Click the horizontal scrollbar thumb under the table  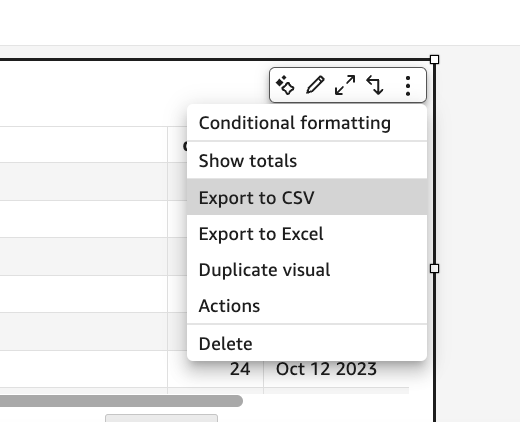point(121,401)
